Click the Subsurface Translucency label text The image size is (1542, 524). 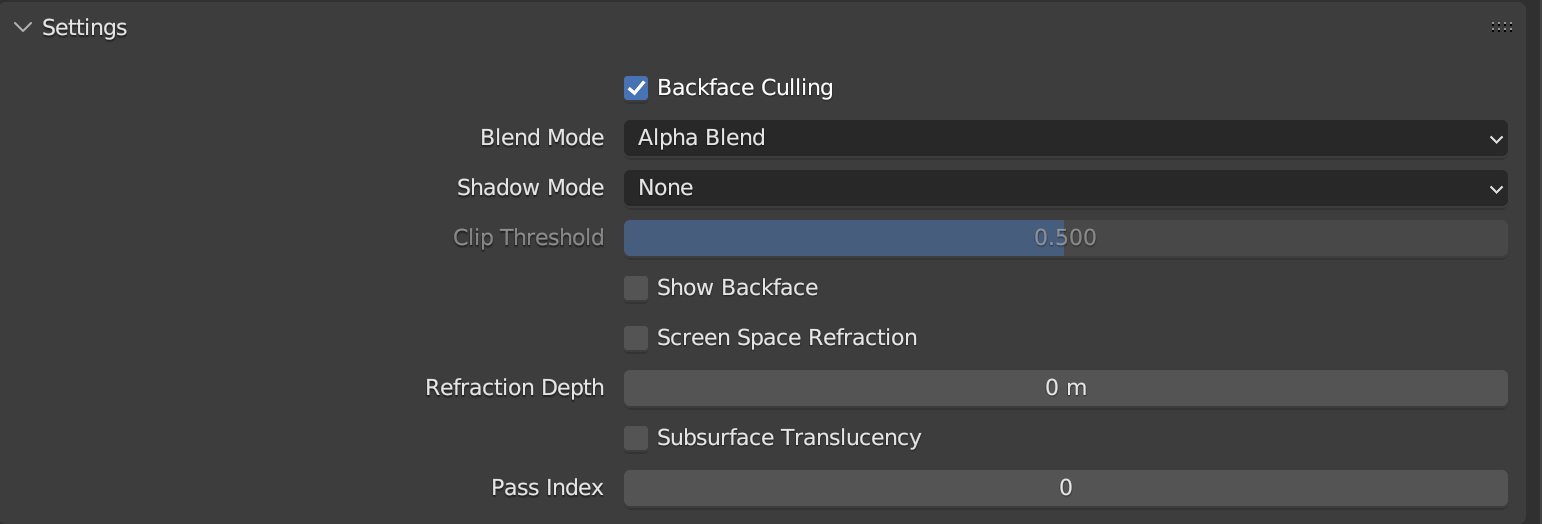[x=788, y=438]
